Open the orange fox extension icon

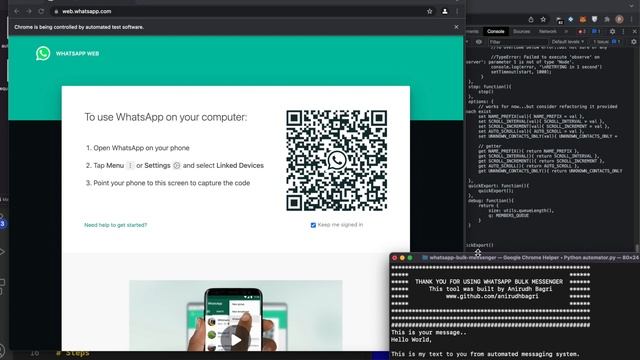point(583,19)
